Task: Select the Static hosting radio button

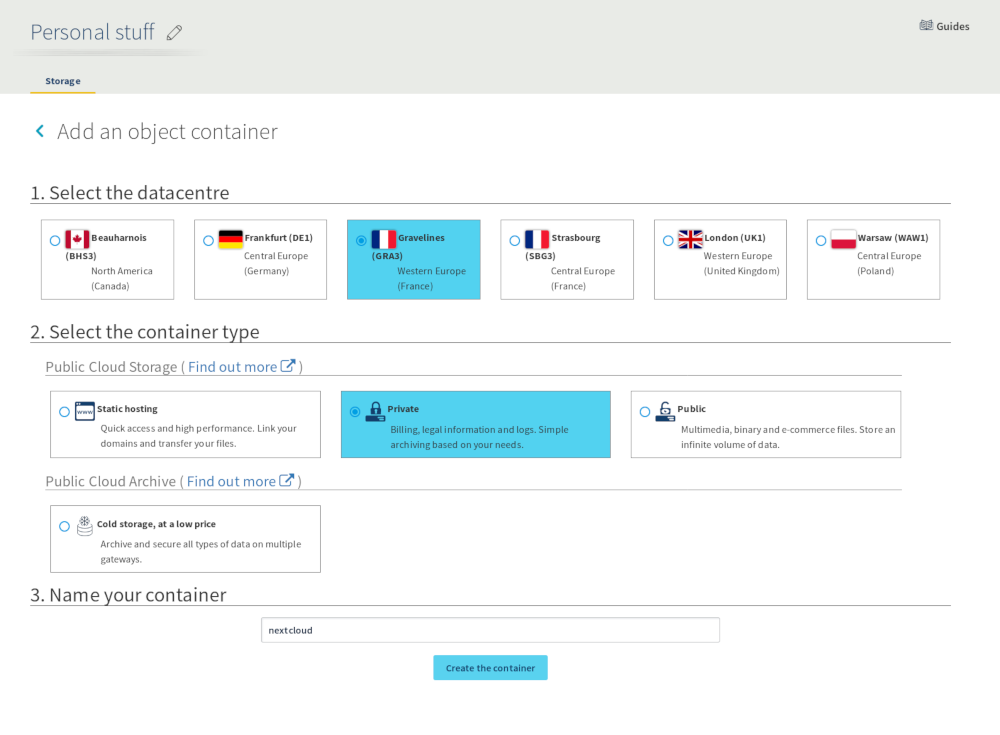Action: (65, 410)
